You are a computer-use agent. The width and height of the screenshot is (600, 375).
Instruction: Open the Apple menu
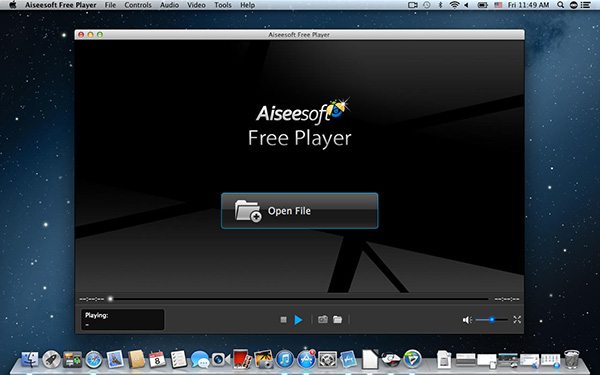pyautogui.click(x=13, y=5)
